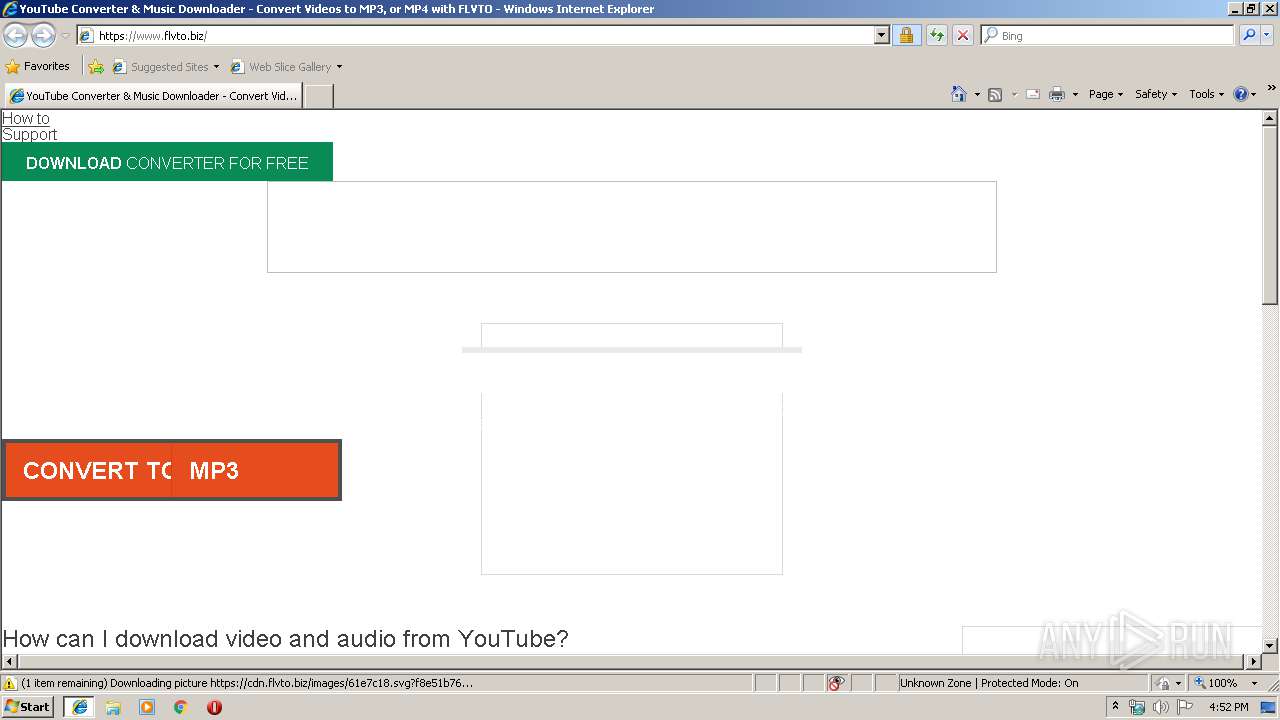
Task: Read 'How can I download video' heading
Action: point(285,638)
